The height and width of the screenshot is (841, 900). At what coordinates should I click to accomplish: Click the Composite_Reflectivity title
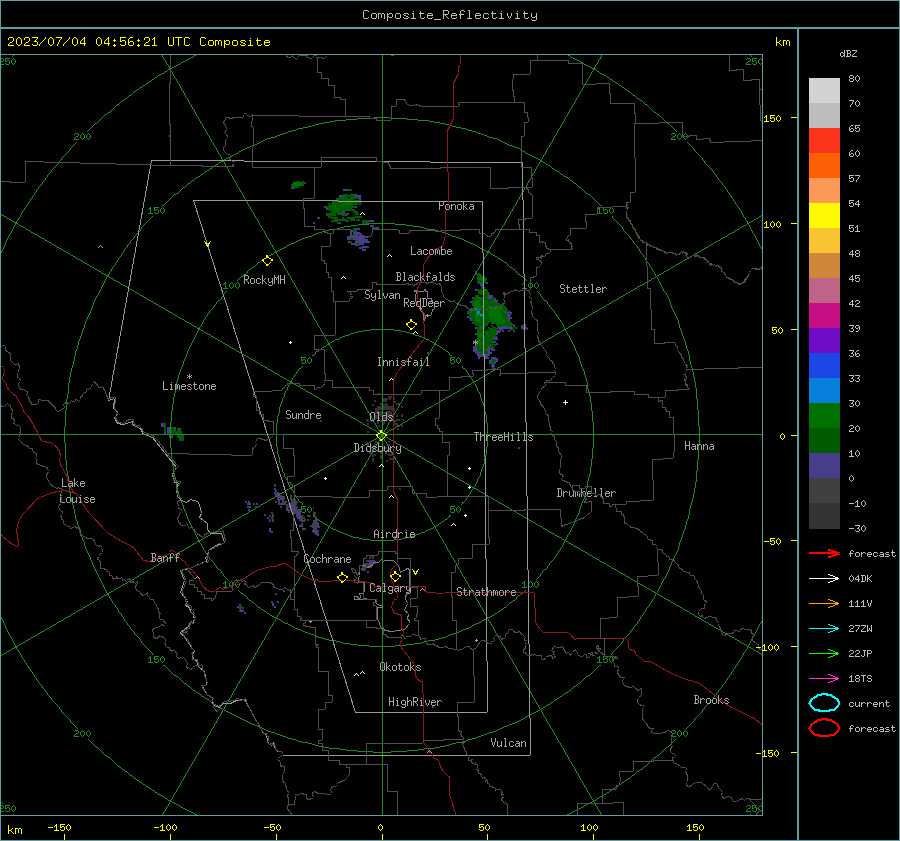(x=449, y=15)
